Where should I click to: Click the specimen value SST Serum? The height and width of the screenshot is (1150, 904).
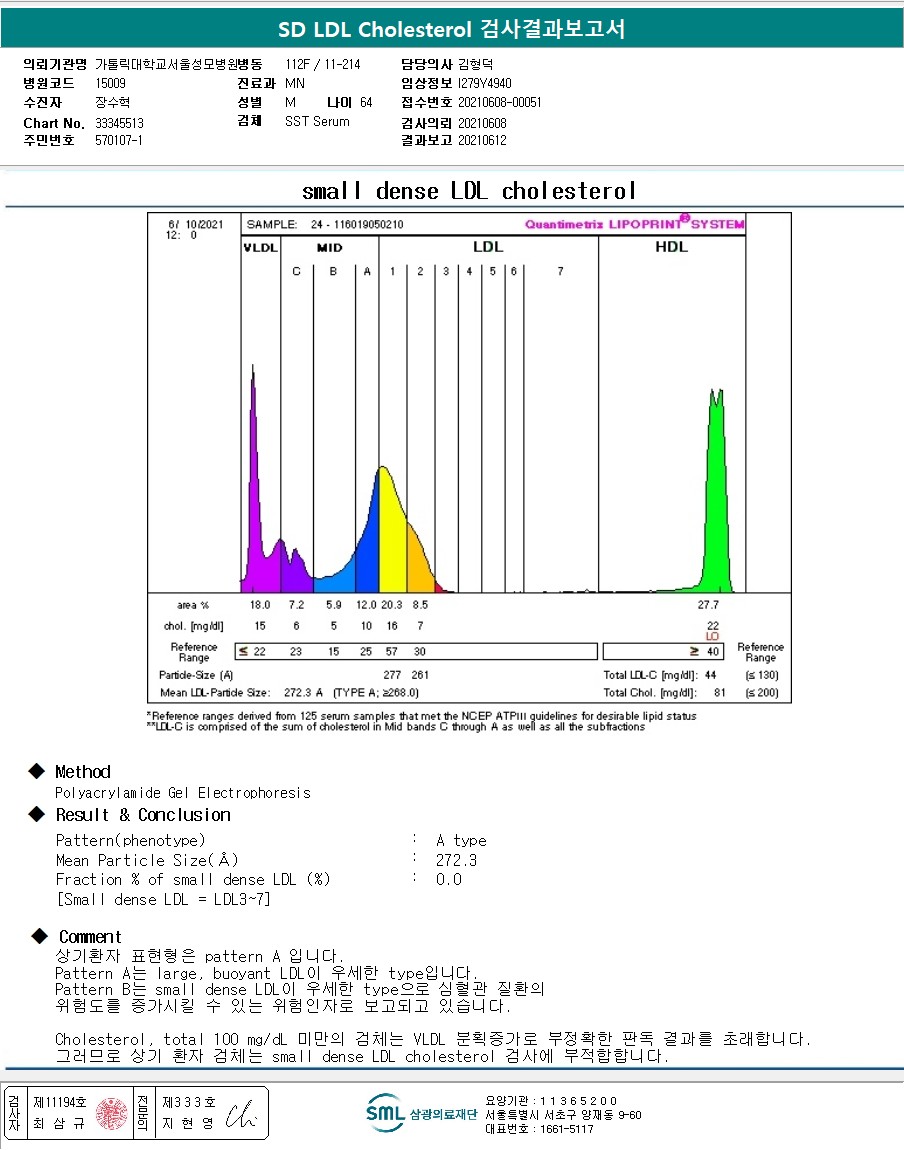click(317, 122)
